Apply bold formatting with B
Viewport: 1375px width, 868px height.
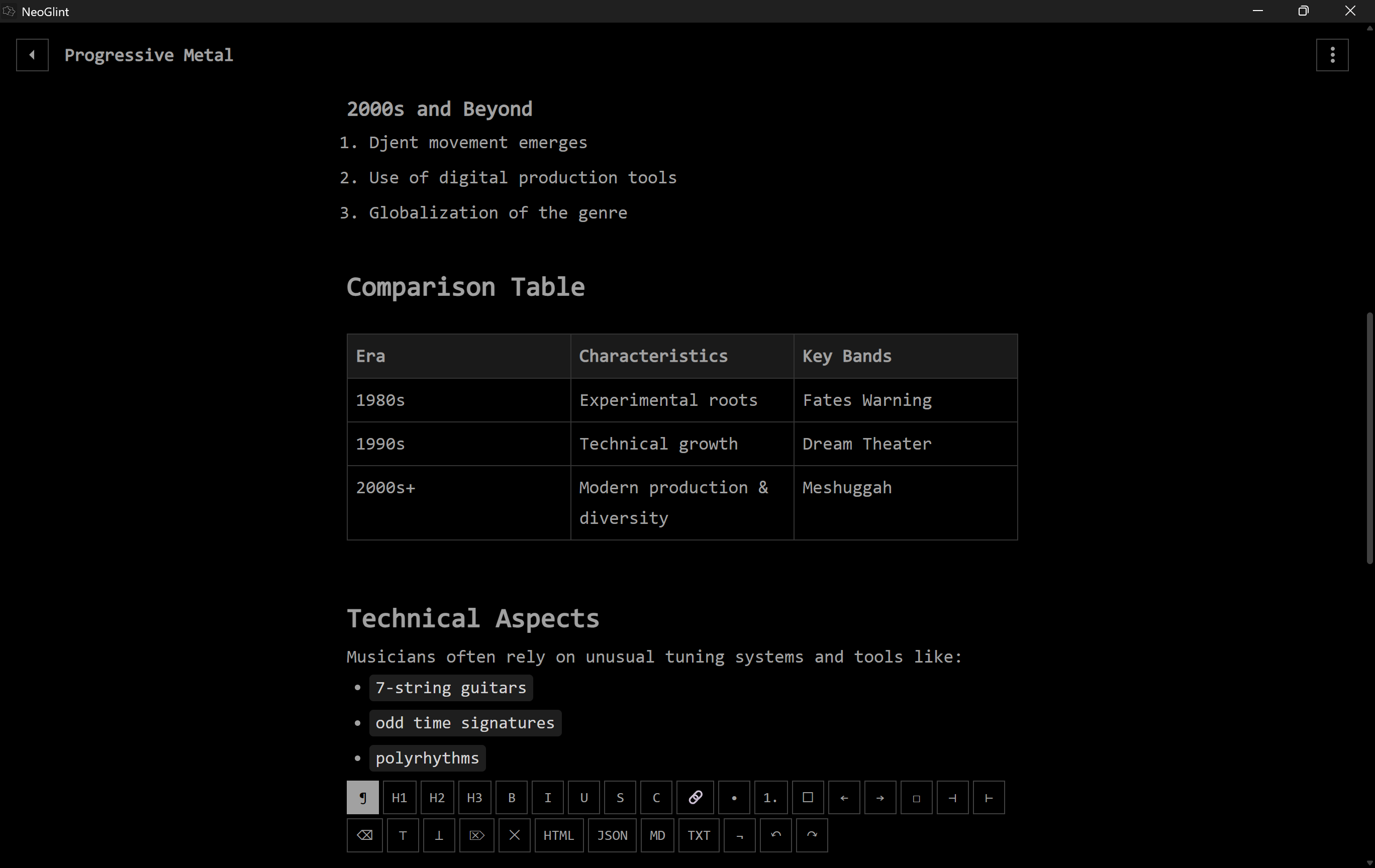click(511, 797)
